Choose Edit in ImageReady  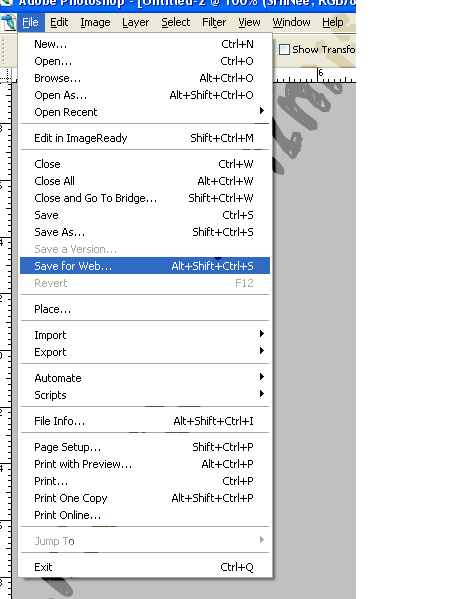click(145, 138)
